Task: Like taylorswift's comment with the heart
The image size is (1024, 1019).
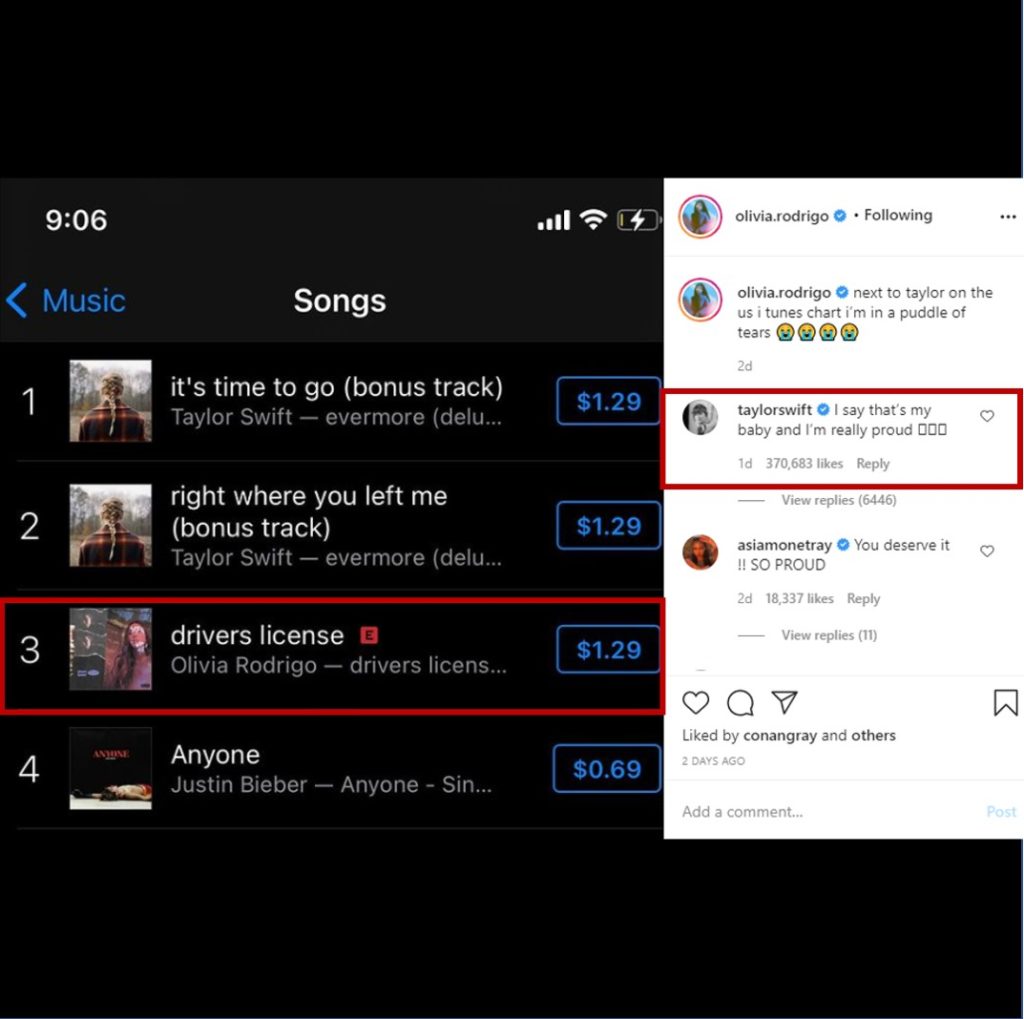Action: (987, 416)
